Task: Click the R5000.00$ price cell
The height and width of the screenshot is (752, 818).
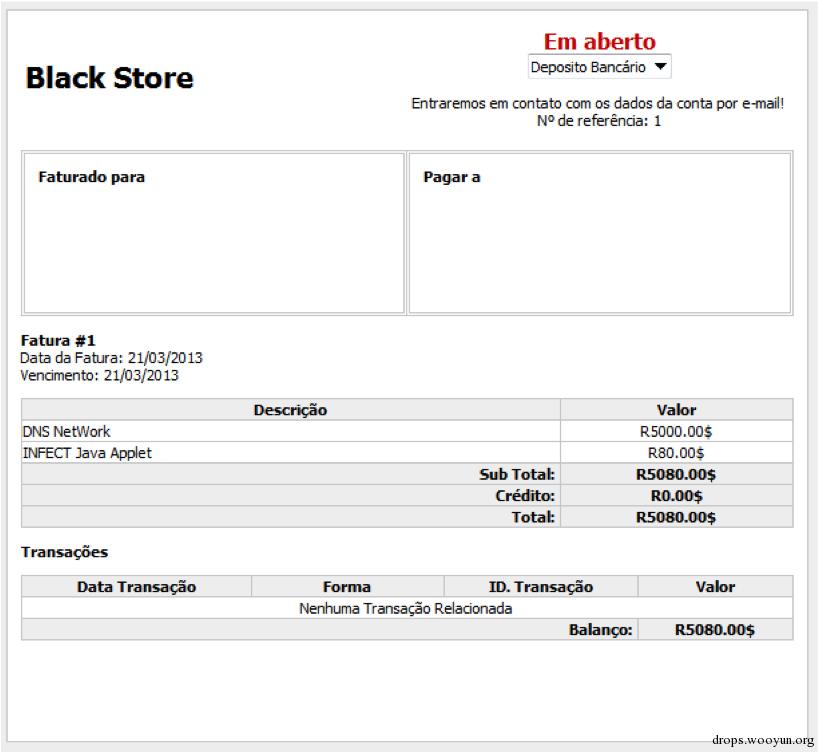Action: (x=676, y=432)
